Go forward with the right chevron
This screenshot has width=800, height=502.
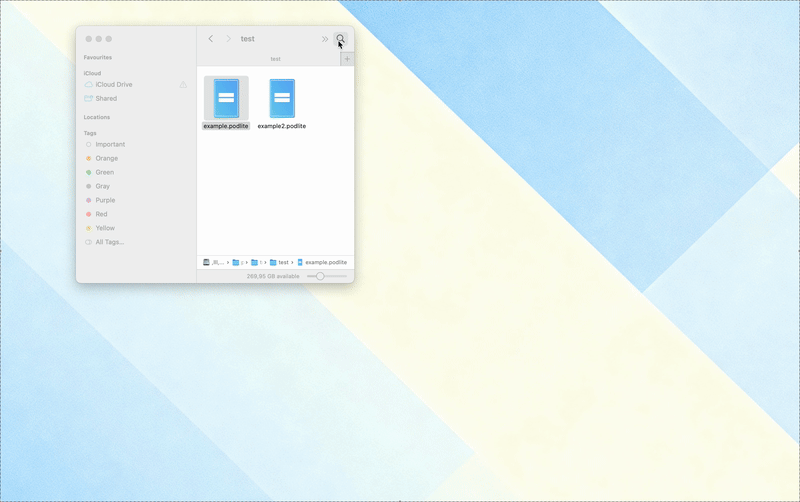click(x=228, y=39)
